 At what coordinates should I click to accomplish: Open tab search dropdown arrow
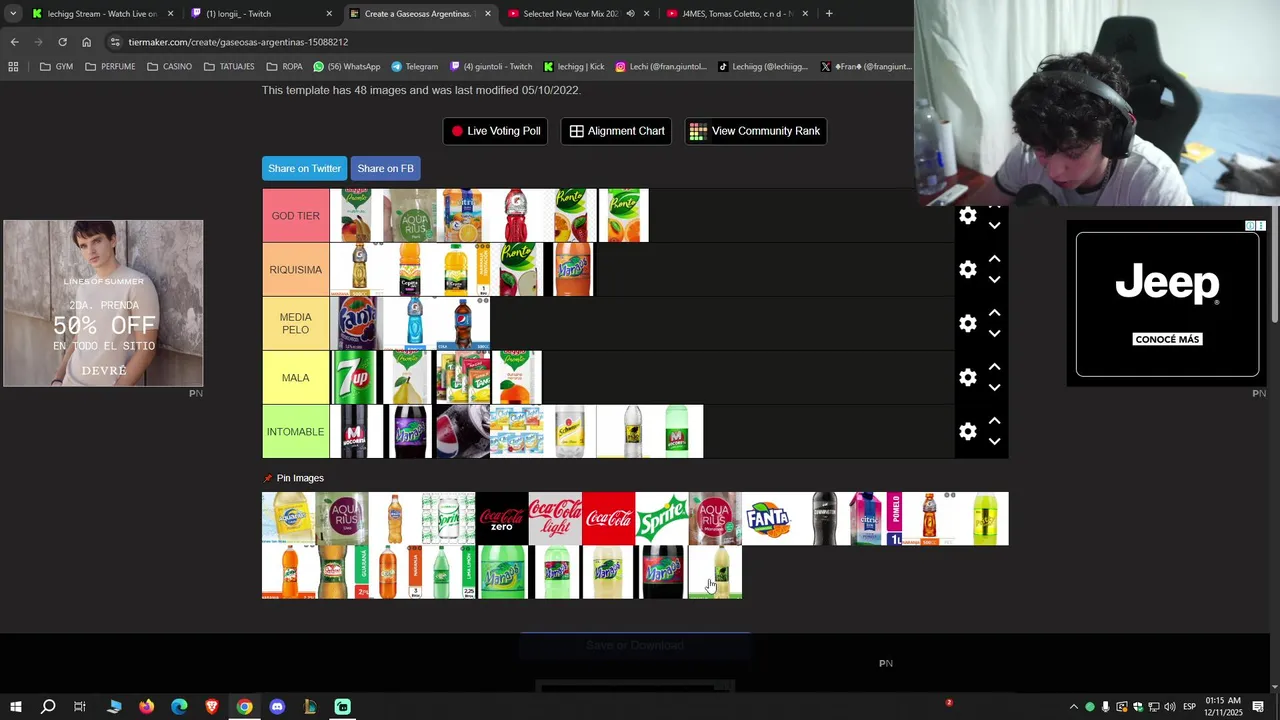click(x=13, y=14)
